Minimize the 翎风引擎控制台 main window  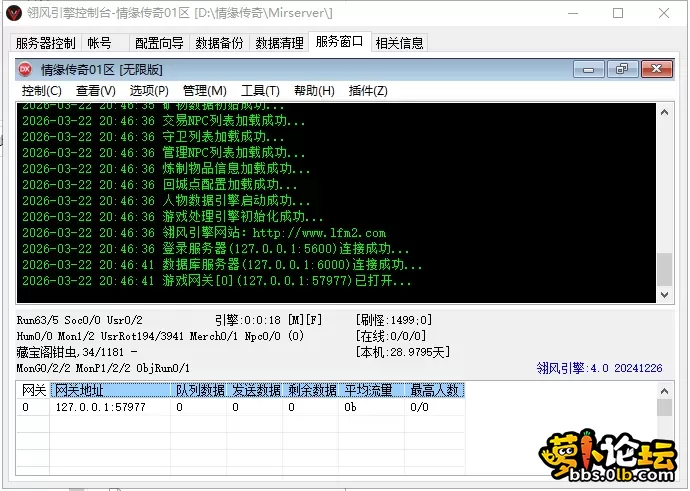click(x=573, y=13)
